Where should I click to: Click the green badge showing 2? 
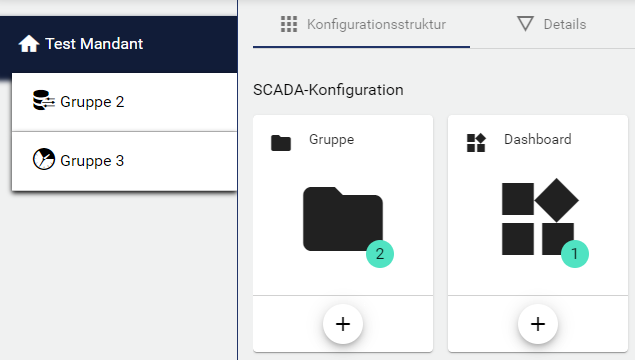pos(380,254)
